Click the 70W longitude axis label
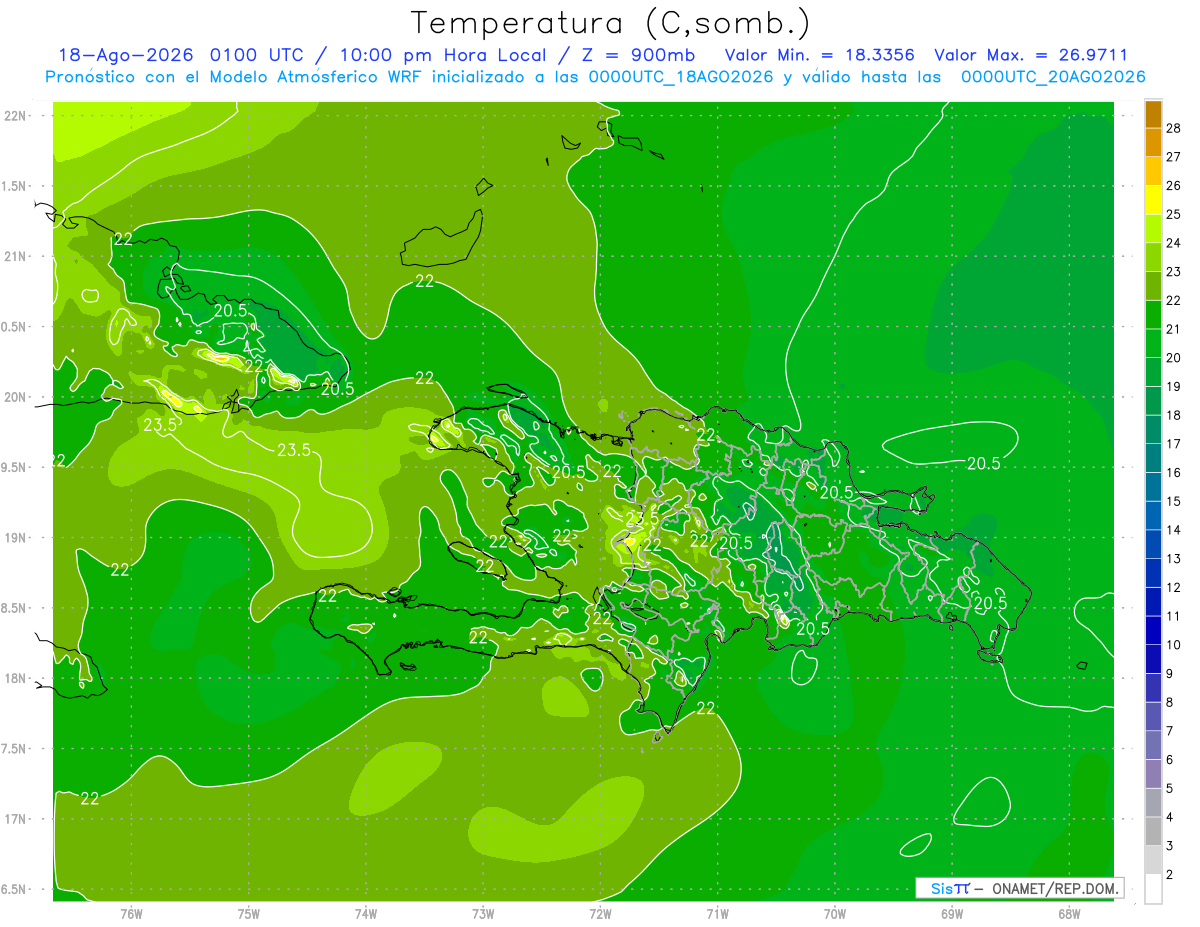The width and height of the screenshot is (1200, 927). [835, 914]
